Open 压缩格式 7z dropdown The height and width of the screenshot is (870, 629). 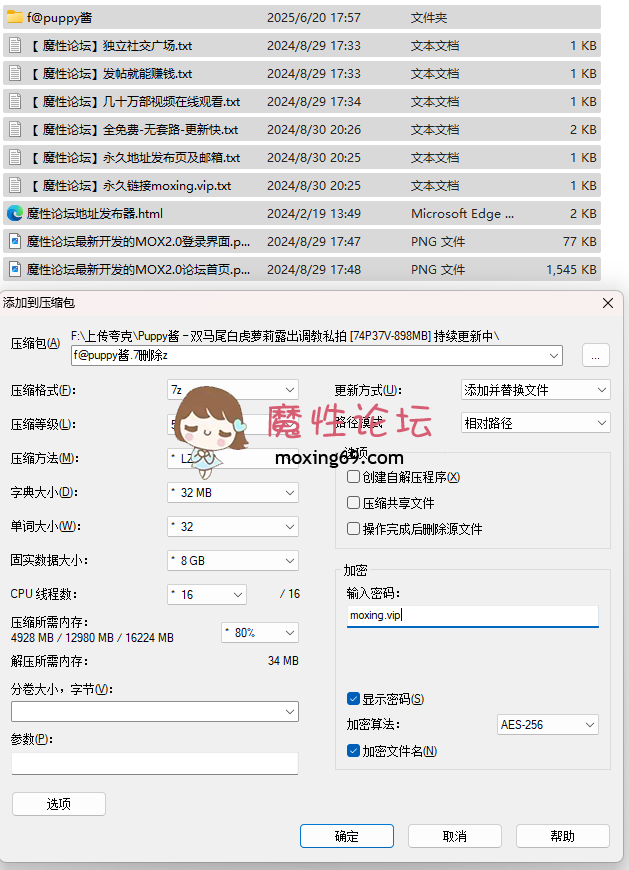pyautogui.click(x=233, y=390)
